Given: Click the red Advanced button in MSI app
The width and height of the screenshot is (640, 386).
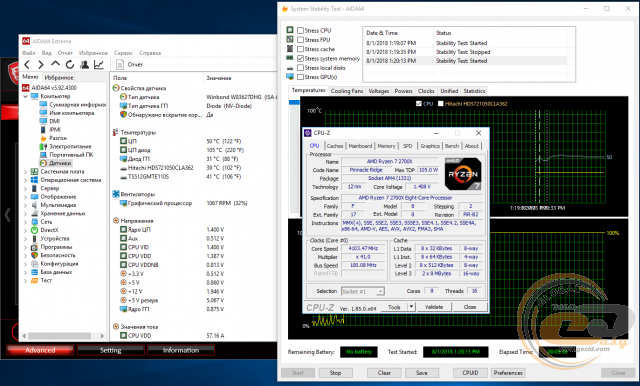Looking at the screenshot, I should (x=40, y=350).
